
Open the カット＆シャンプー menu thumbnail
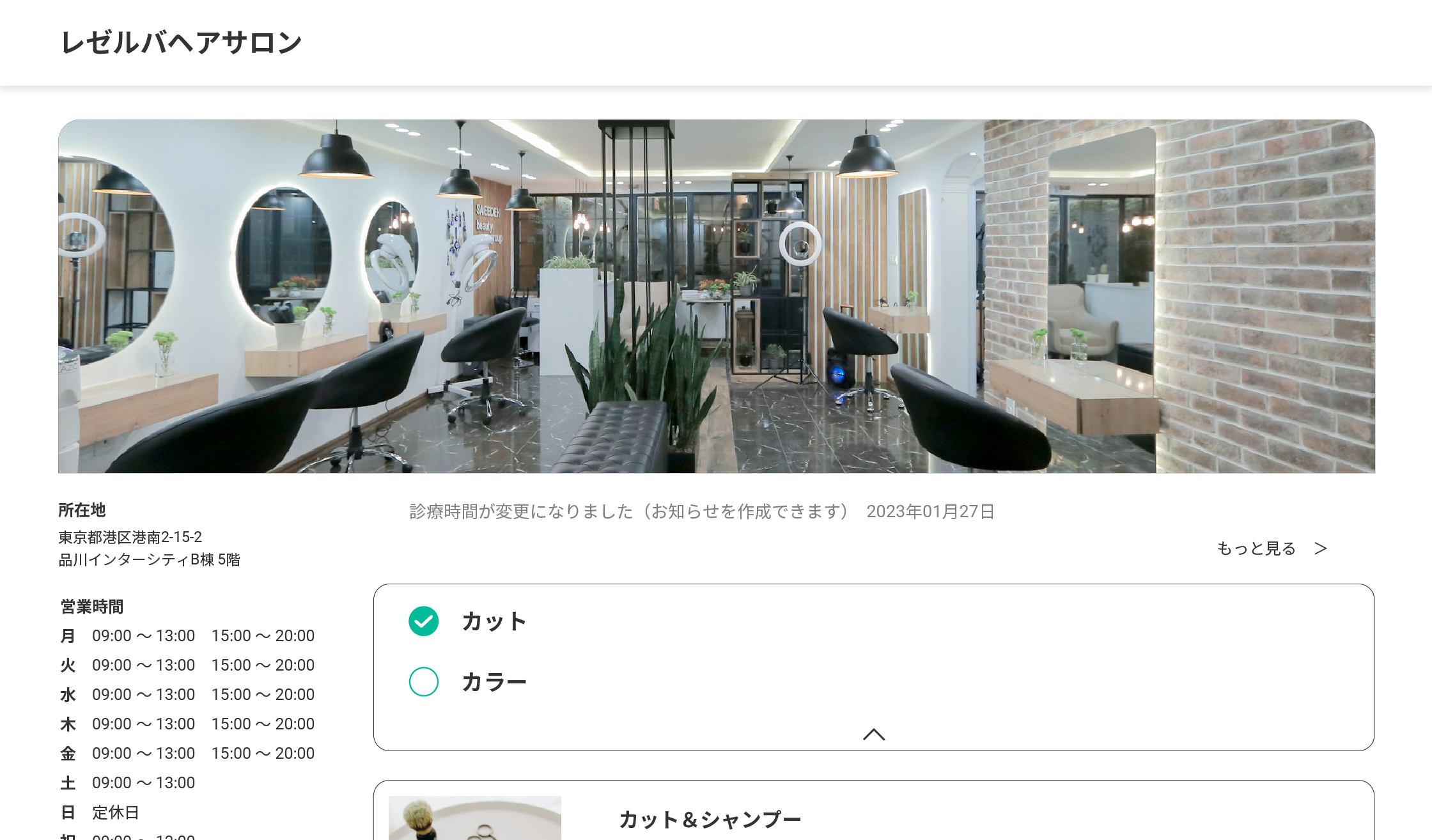point(475,818)
